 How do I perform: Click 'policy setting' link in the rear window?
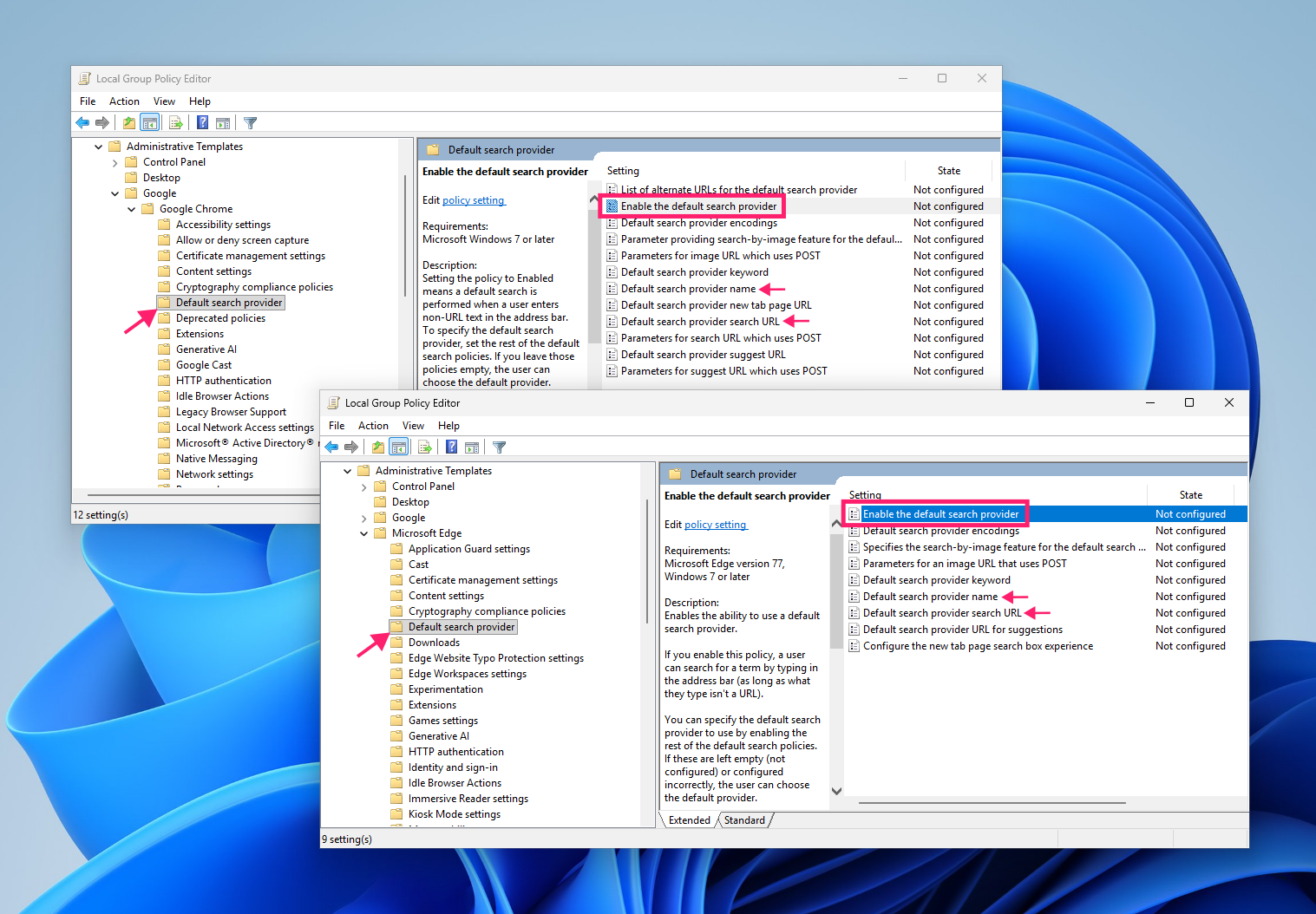[474, 200]
